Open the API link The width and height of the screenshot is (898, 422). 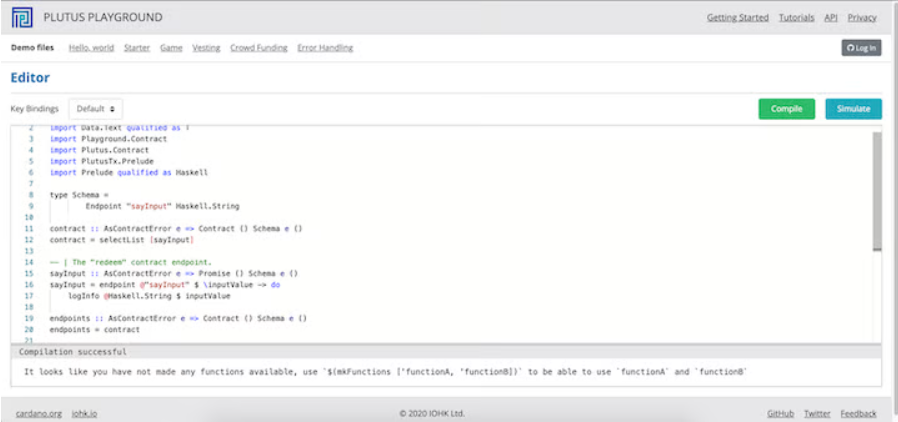pos(830,18)
